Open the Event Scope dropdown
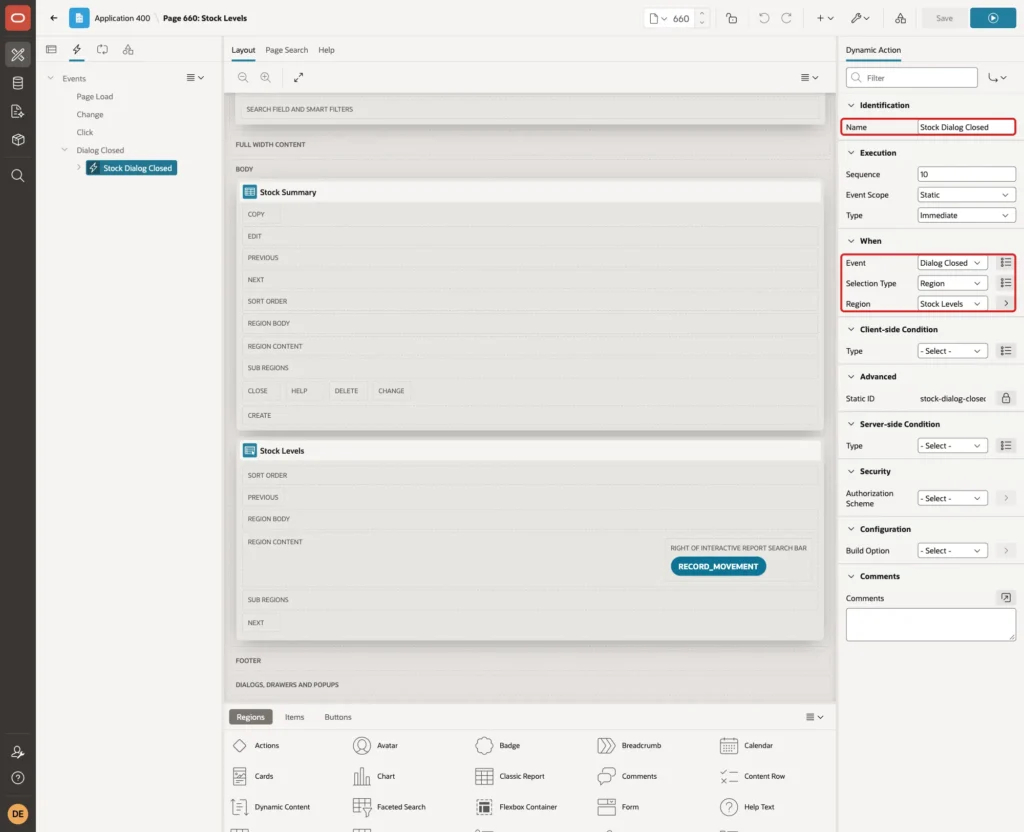Screen dimensions: 1024x832 coord(966,195)
